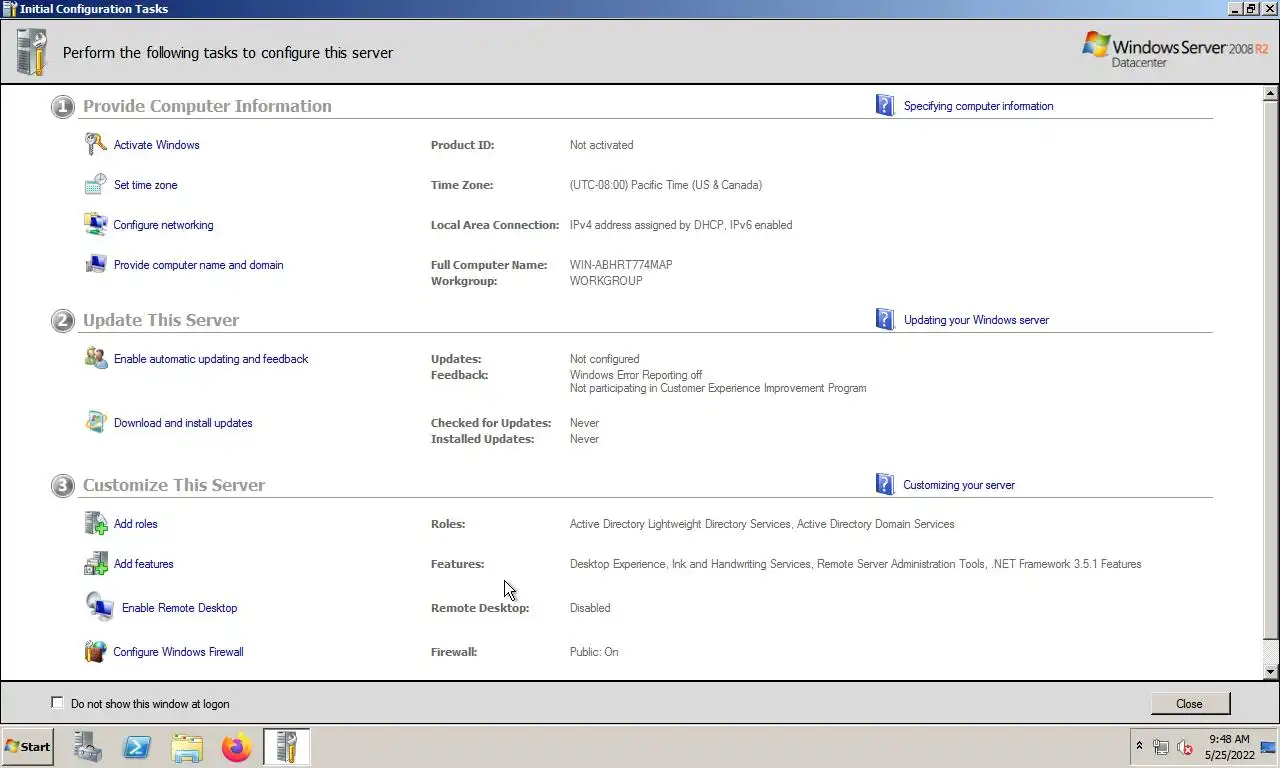Show hidden tray icons arrow
This screenshot has width=1280, height=768.
coord(1139,747)
